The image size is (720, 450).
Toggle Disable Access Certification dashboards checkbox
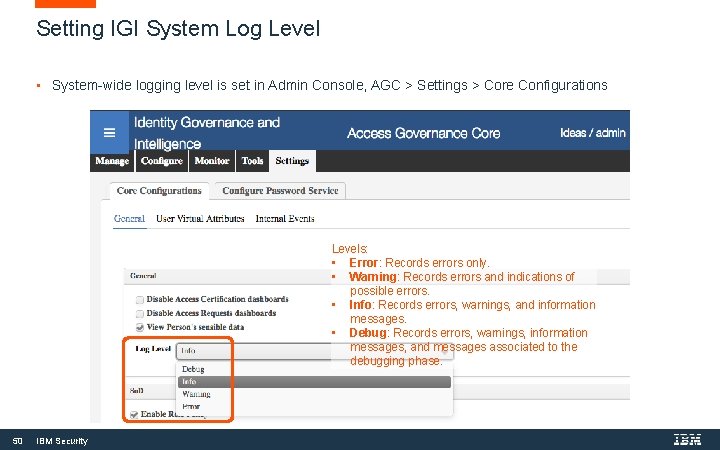pos(140,300)
